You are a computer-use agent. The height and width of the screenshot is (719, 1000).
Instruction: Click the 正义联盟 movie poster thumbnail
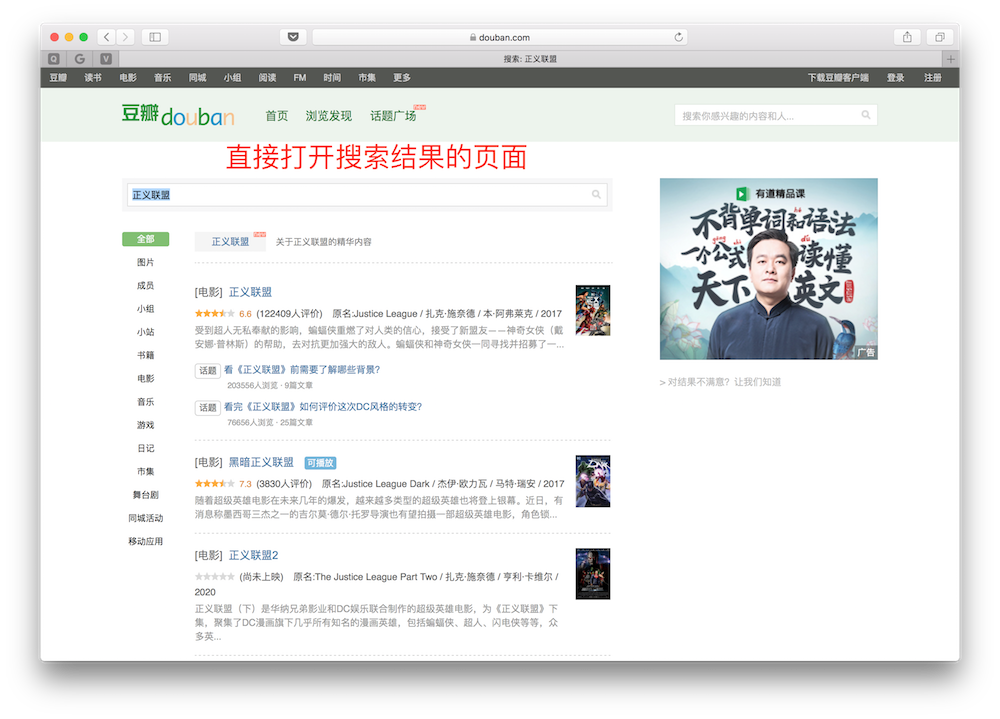pyautogui.click(x=592, y=312)
